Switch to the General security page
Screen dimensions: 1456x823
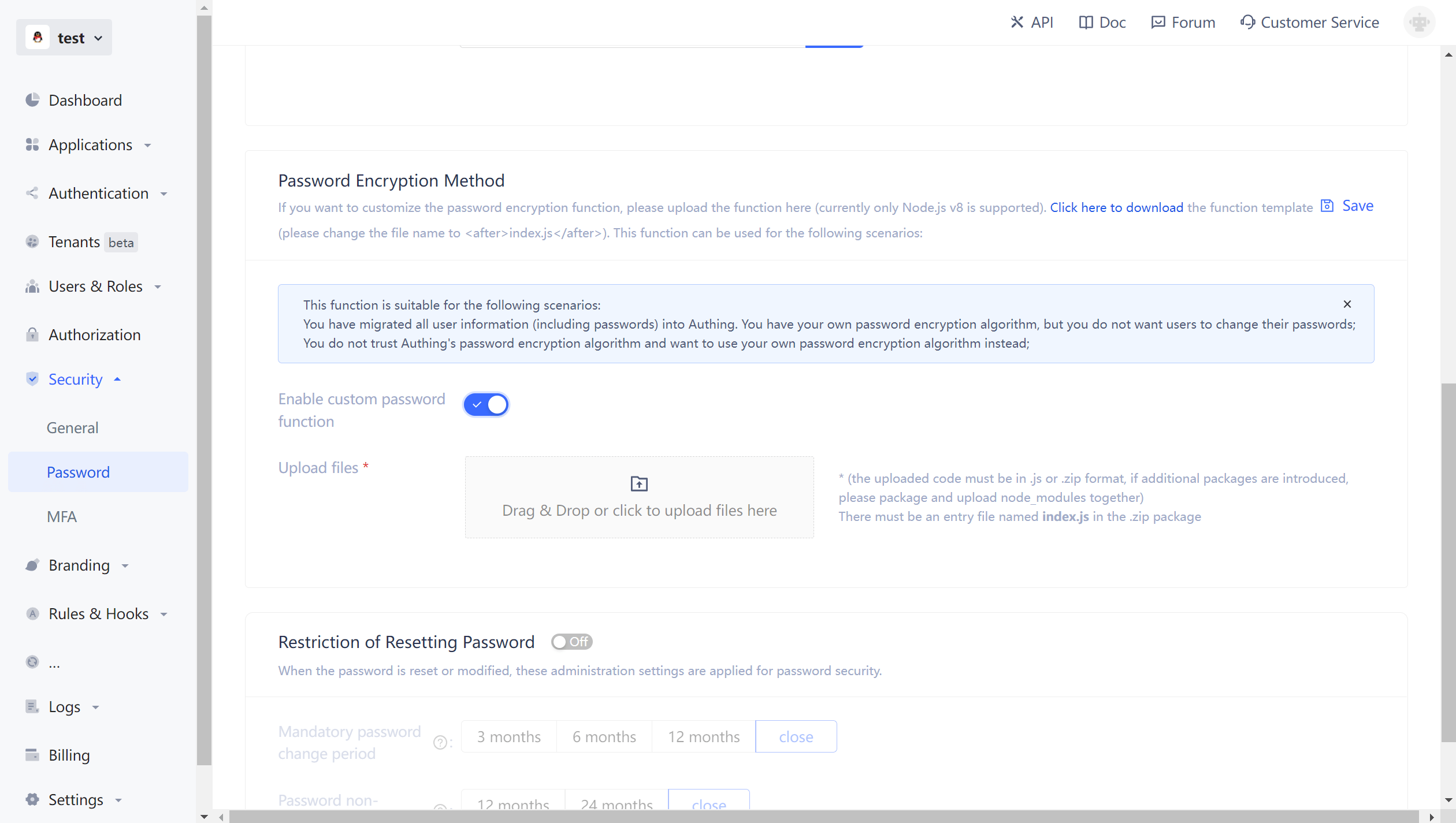(72, 427)
